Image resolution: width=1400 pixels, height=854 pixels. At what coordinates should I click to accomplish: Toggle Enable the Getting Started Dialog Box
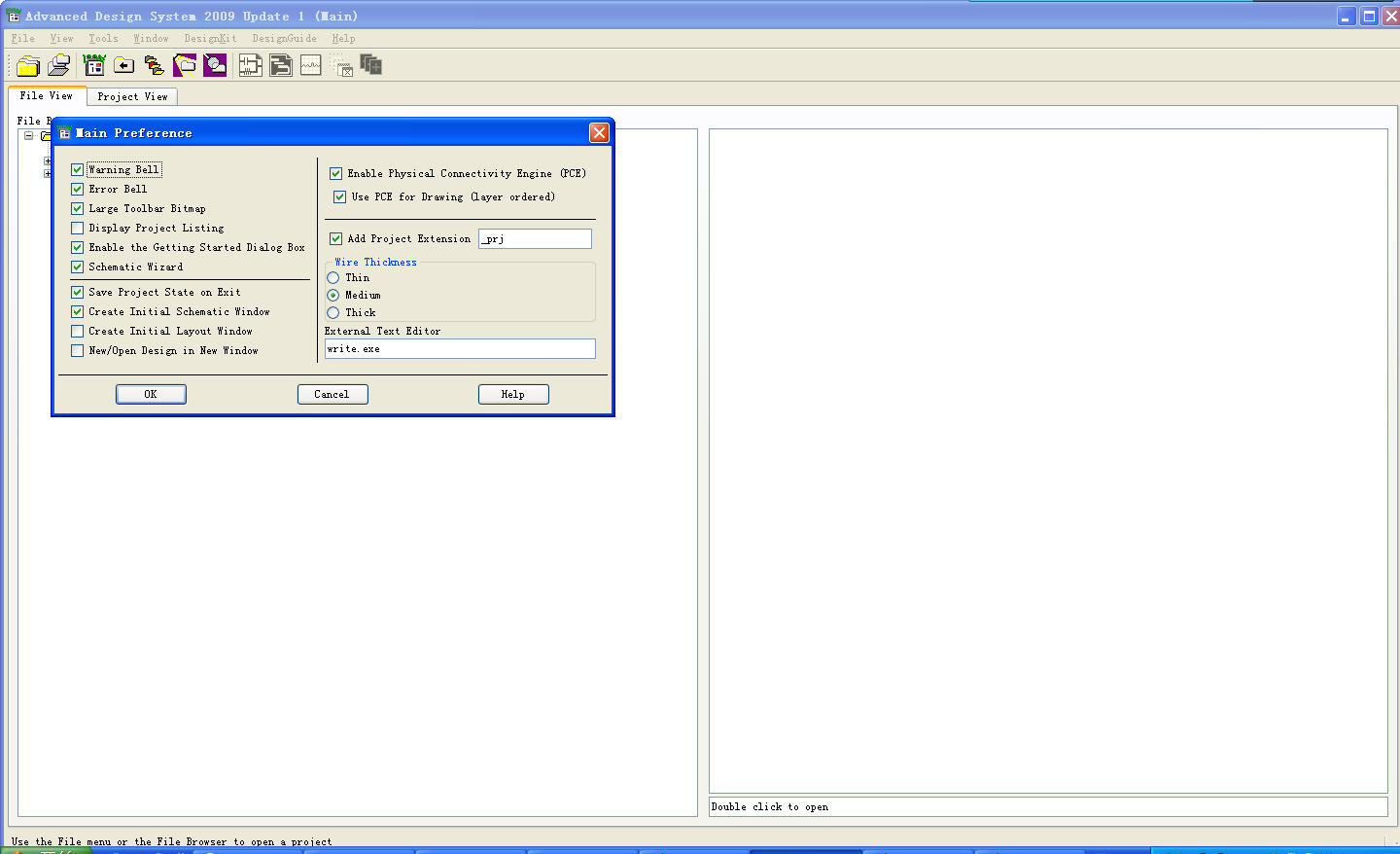pos(77,247)
